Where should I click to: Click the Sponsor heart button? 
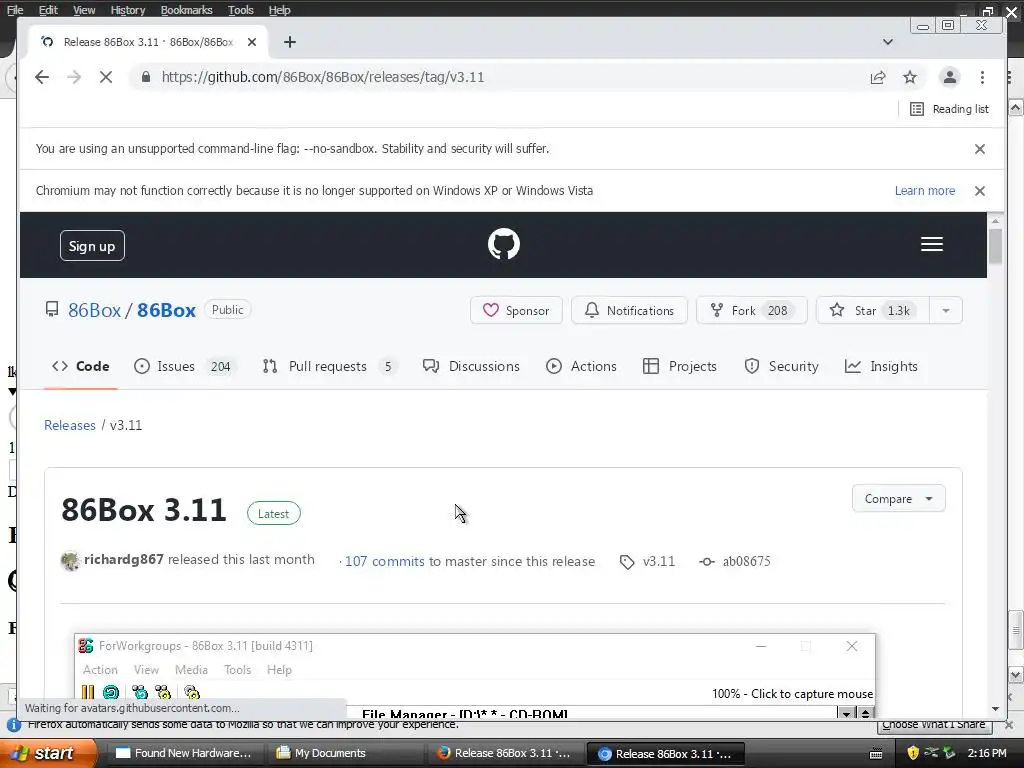click(516, 310)
